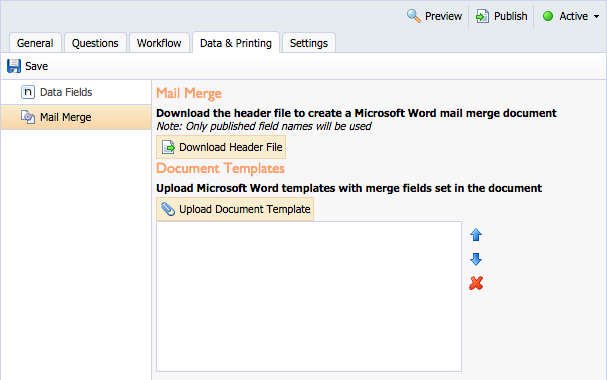
Task: Select Mail Merge in sidebar
Action: (x=76, y=117)
